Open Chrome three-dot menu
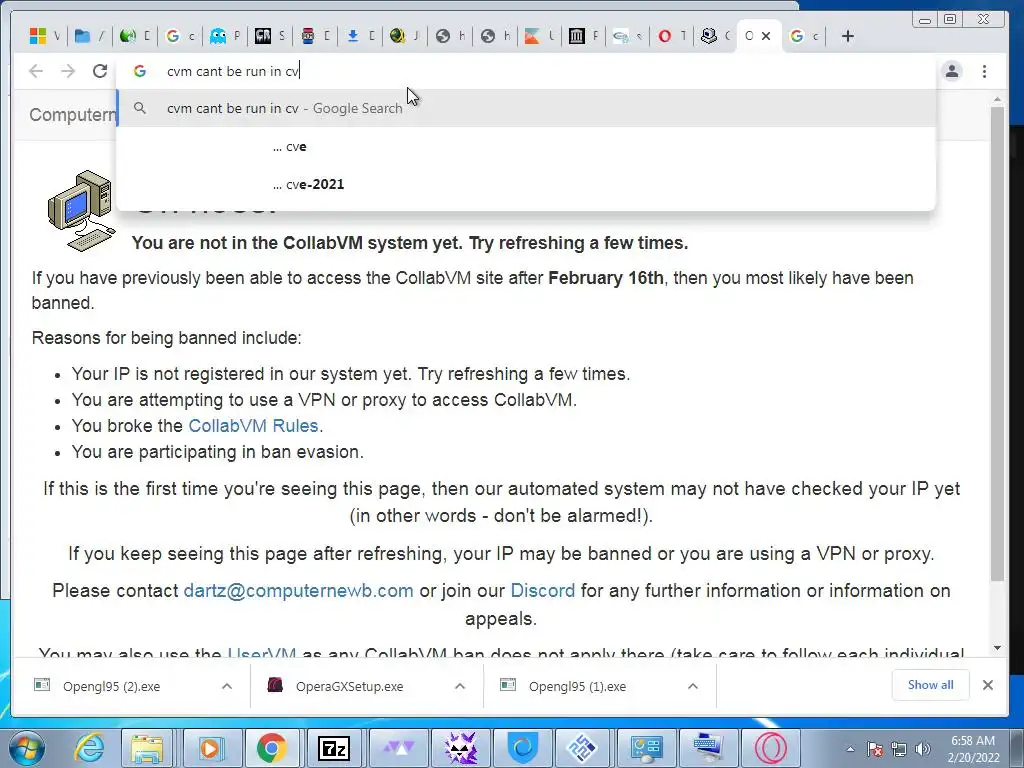Viewport: 1024px width, 768px height. [984, 71]
